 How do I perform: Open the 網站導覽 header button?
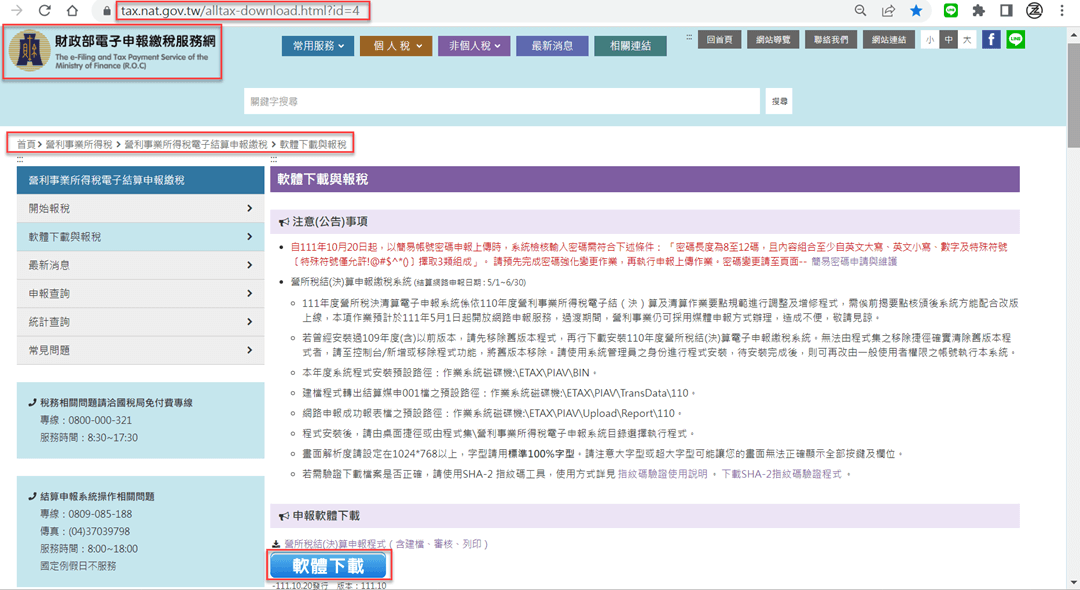click(x=773, y=40)
